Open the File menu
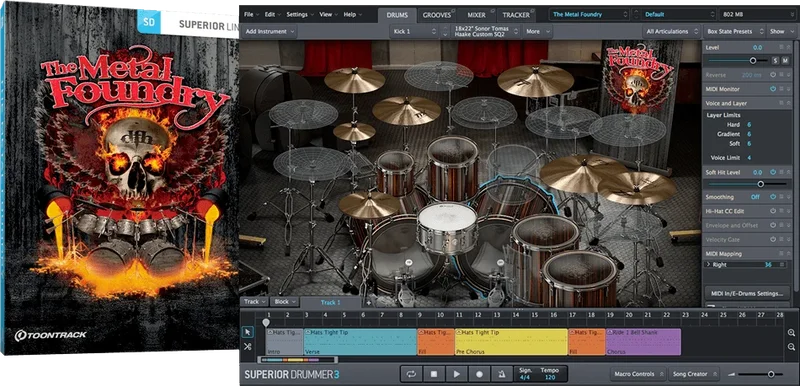This screenshot has width=800, height=386. tap(251, 15)
